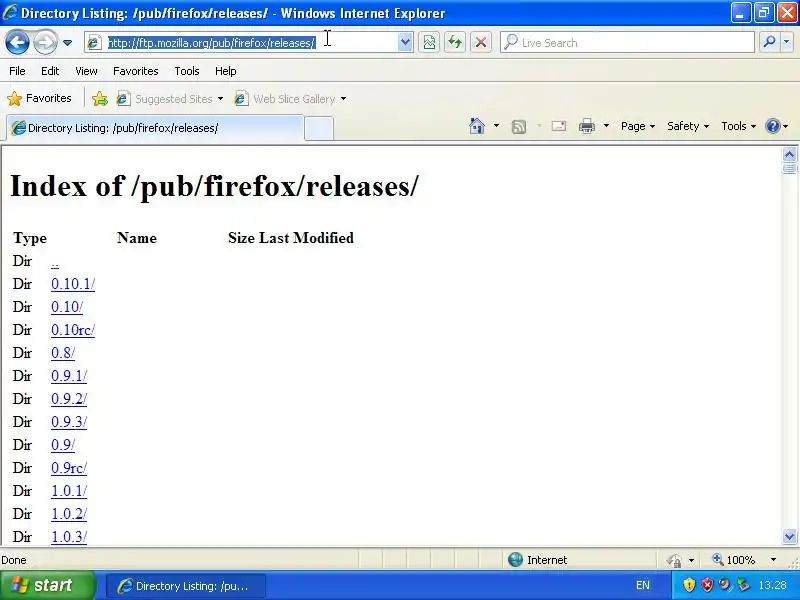Open the 1.0.3/ directory link
The width and height of the screenshot is (800, 600).
click(x=69, y=536)
